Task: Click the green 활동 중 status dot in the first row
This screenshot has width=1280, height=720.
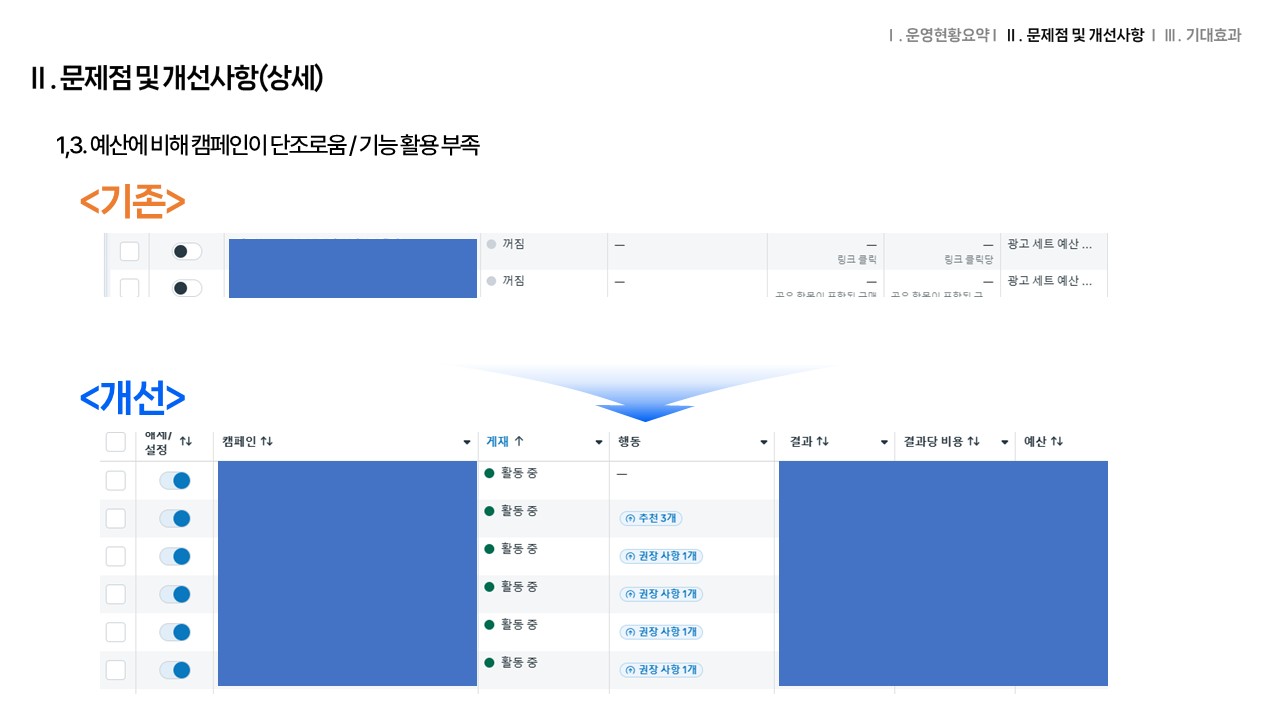Action: click(x=490, y=473)
